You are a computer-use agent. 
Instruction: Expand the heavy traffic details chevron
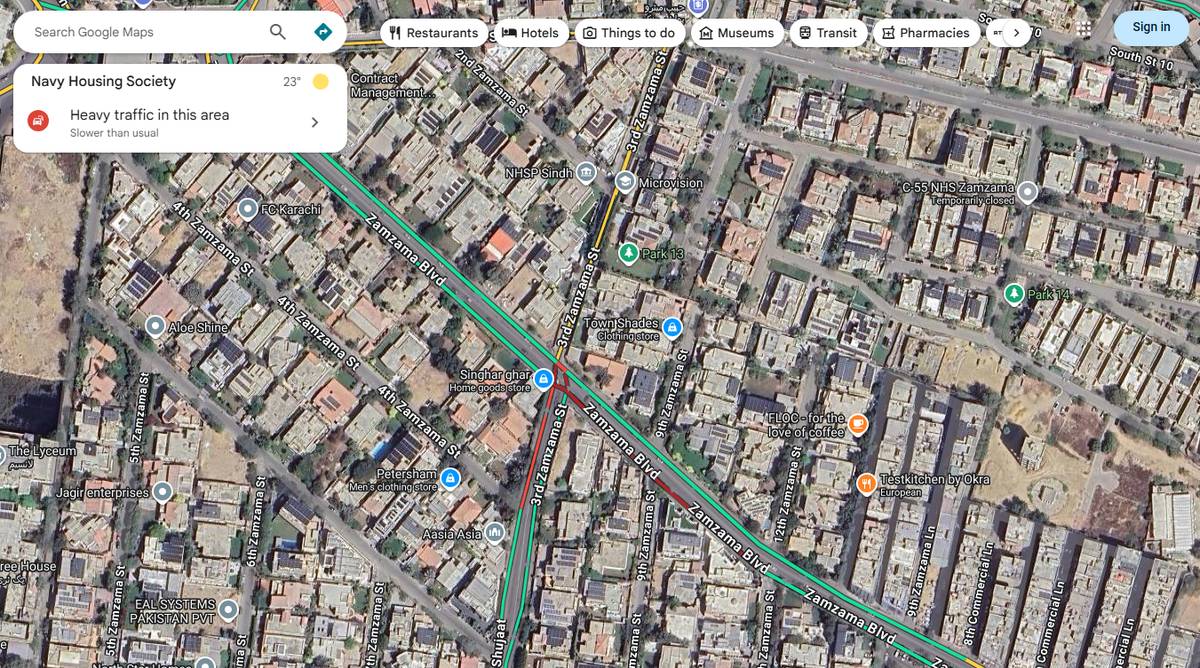pyautogui.click(x=314, y=122)
